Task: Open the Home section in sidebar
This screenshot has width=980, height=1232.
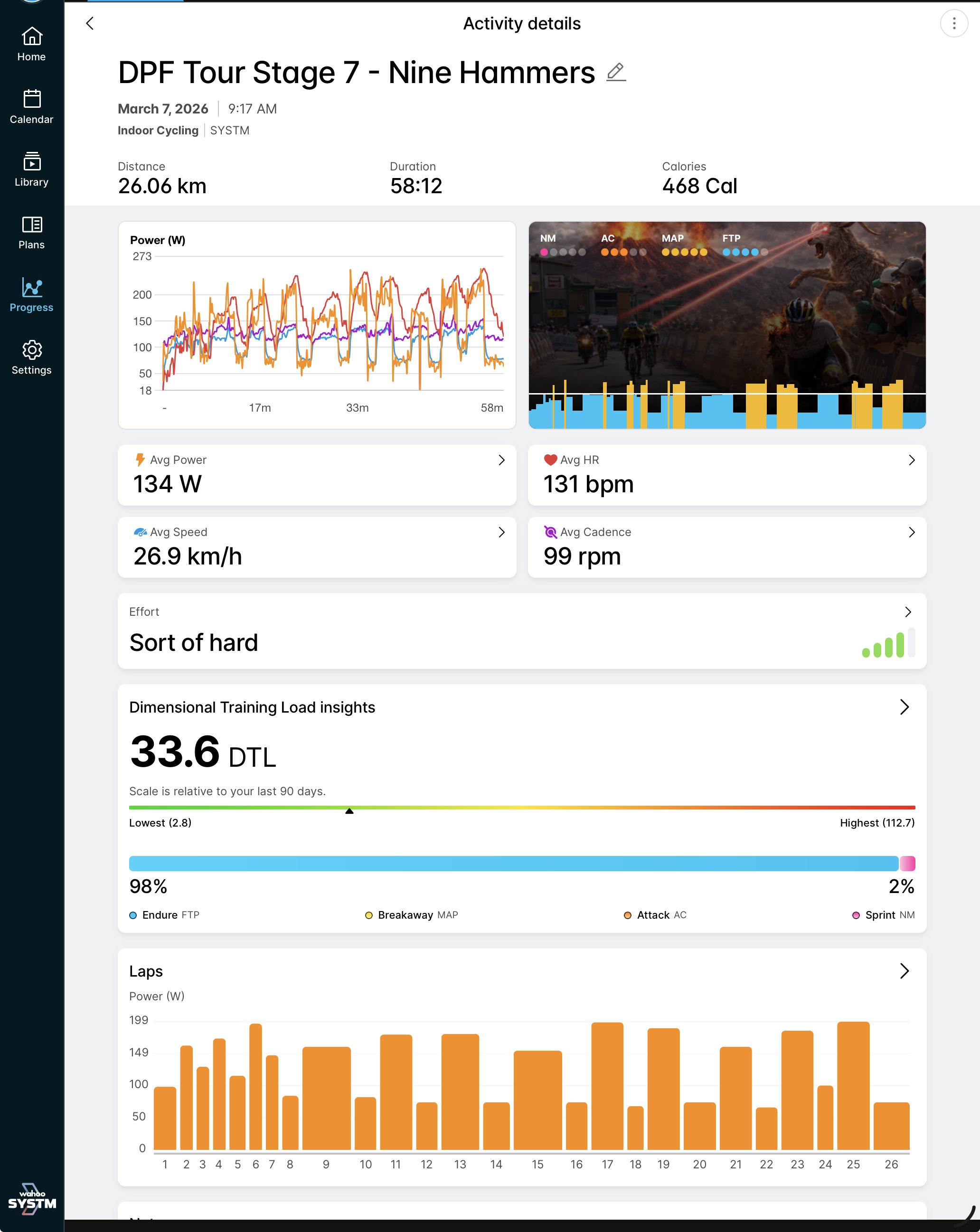Action: click(31, 44)
